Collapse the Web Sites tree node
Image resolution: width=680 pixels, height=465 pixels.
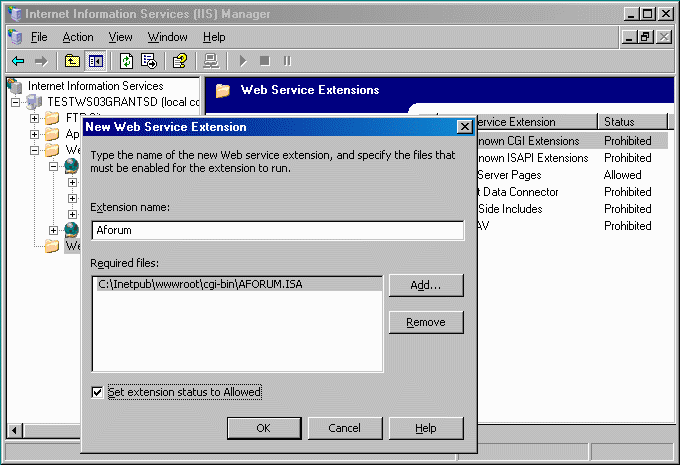(x=34, y=151)
